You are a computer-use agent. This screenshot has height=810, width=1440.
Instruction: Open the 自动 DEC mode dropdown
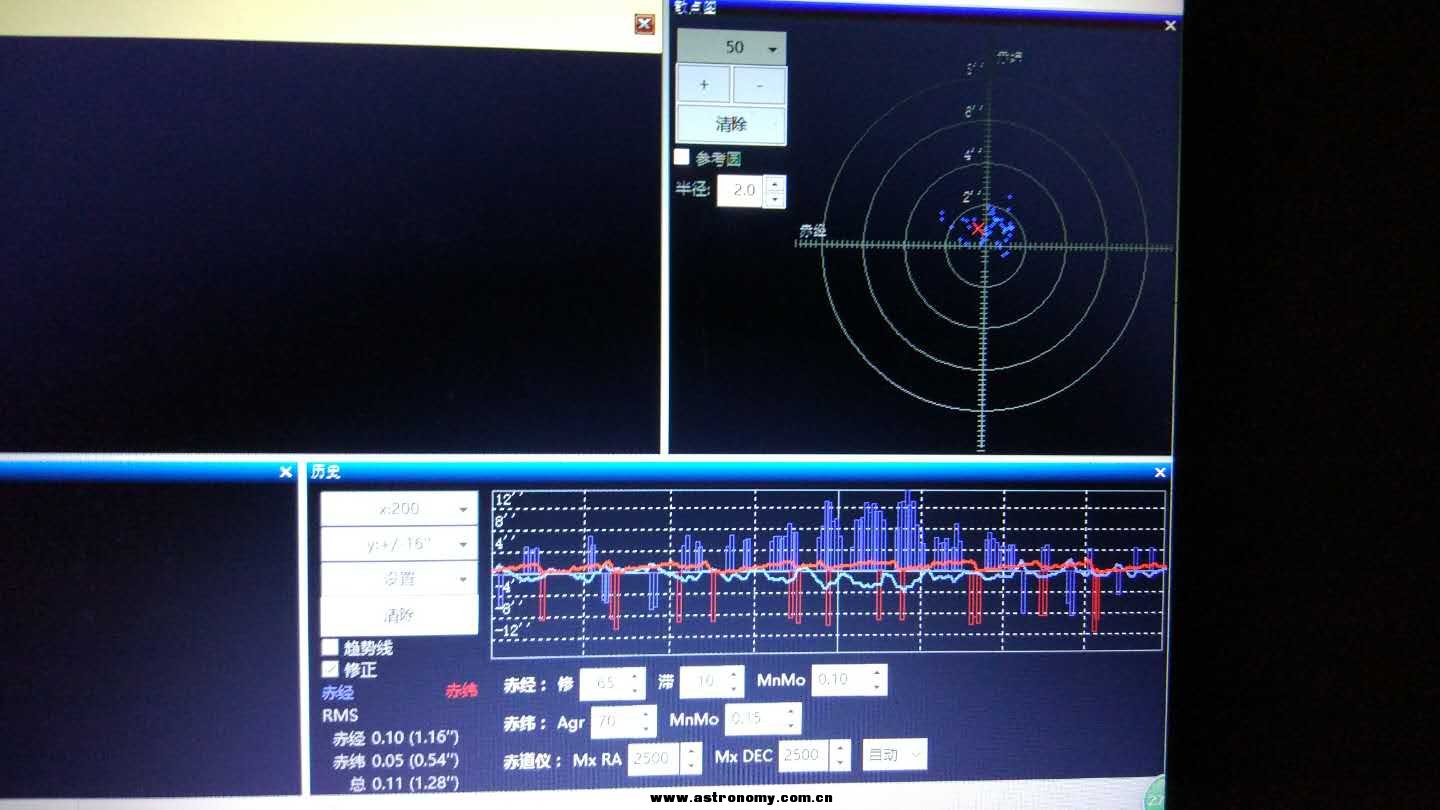895,755
